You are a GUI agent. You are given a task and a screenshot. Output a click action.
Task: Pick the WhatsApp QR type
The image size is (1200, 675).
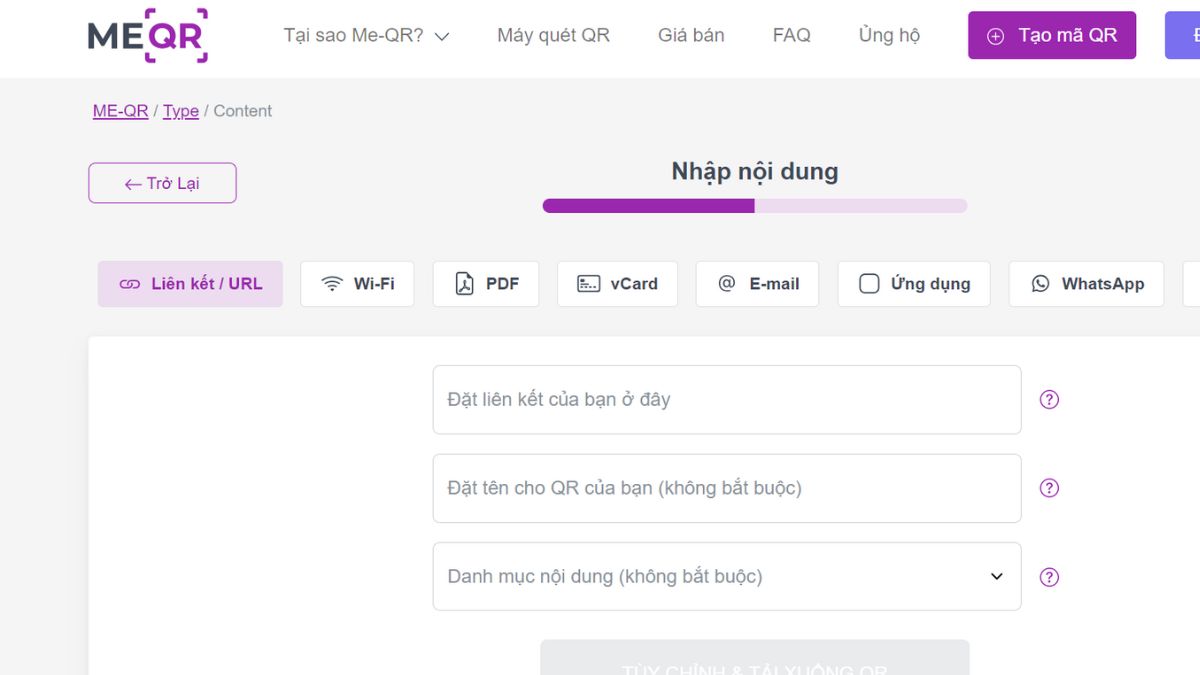click(x=1086, y=284)
